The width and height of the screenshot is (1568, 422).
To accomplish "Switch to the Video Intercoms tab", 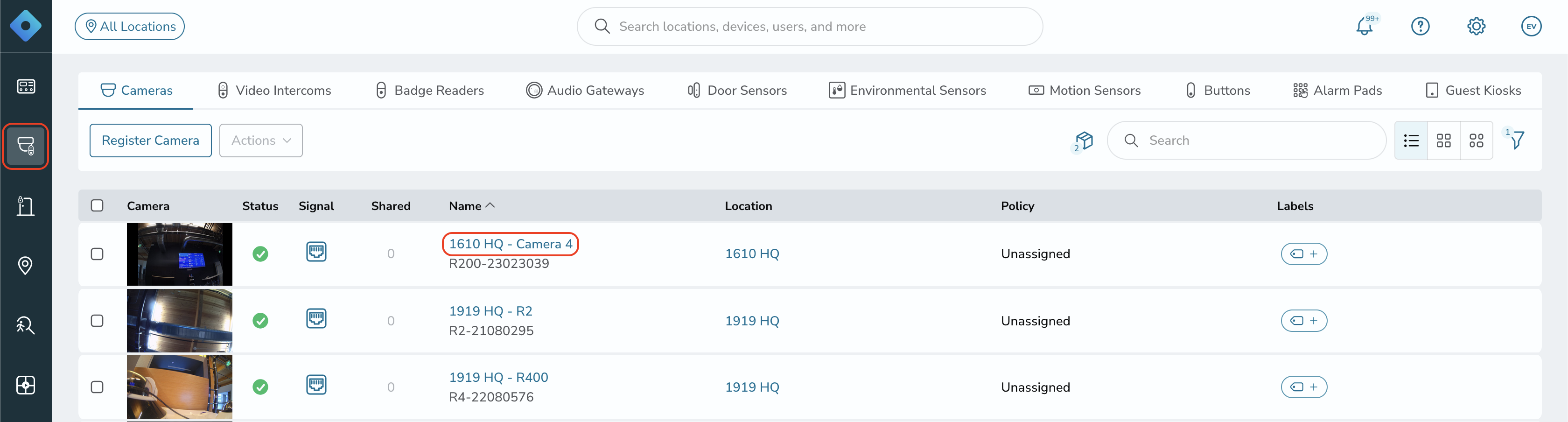I will (x=274, y=90).
